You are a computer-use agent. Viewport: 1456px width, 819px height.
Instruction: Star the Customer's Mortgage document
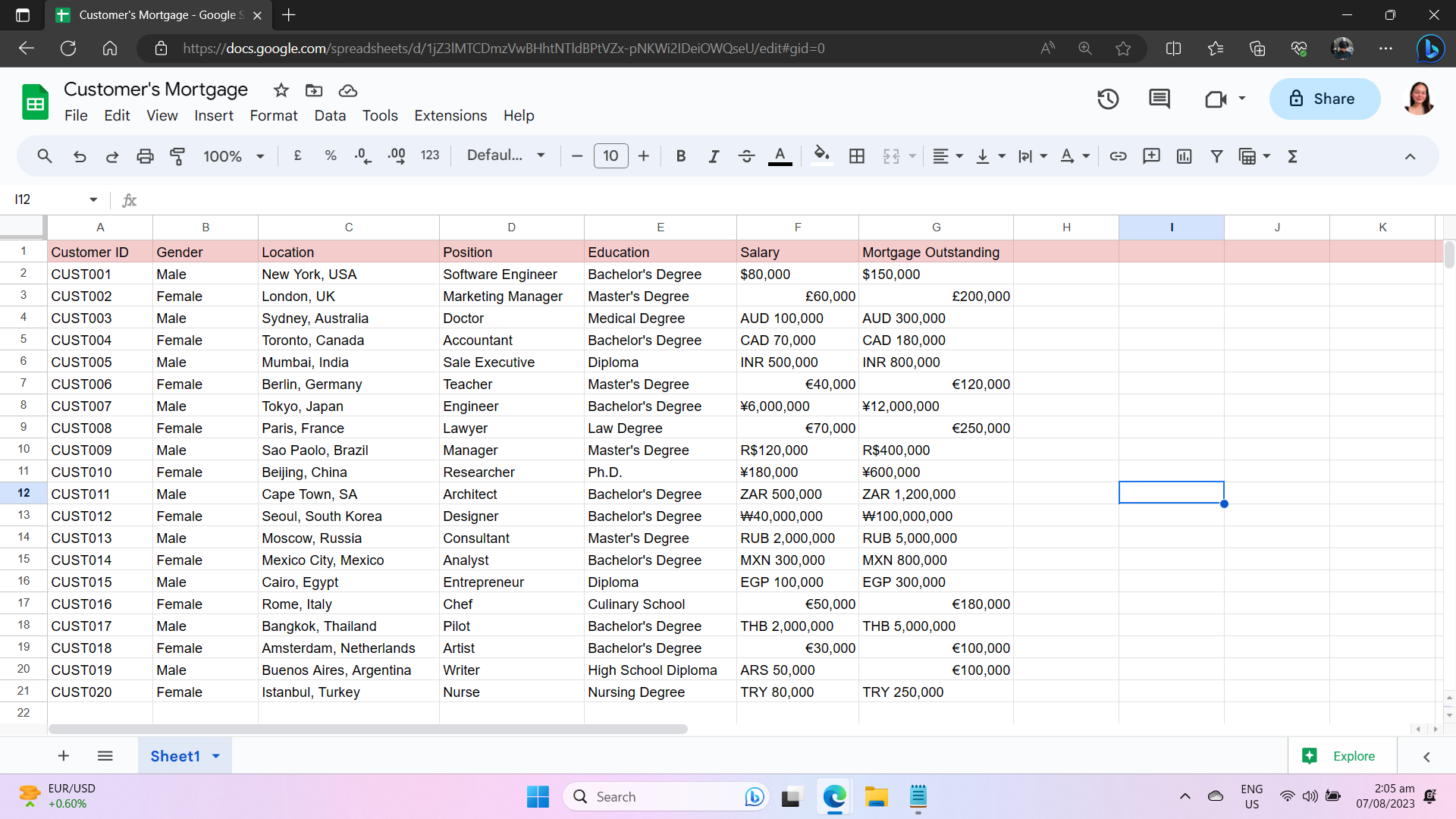[281, 90]
